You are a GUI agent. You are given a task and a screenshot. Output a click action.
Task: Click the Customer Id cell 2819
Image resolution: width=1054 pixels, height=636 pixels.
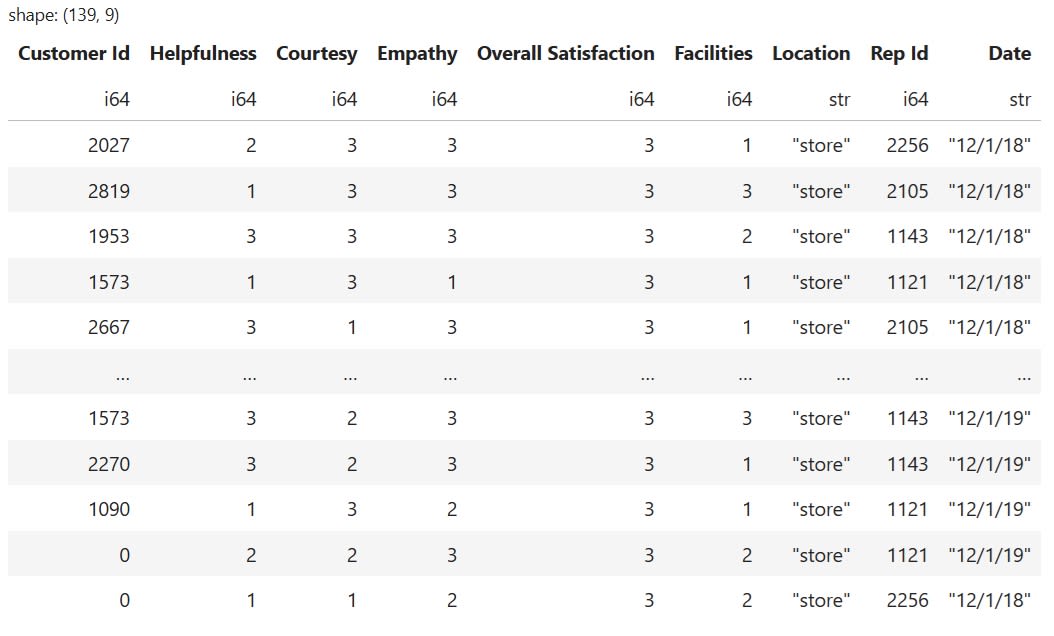(x=108, y=191)
